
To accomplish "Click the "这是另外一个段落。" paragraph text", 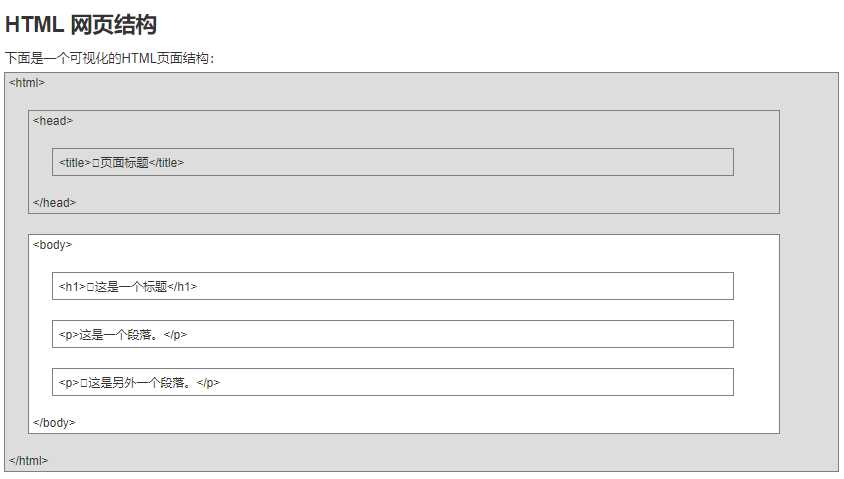I will click(x=141, y=383).
